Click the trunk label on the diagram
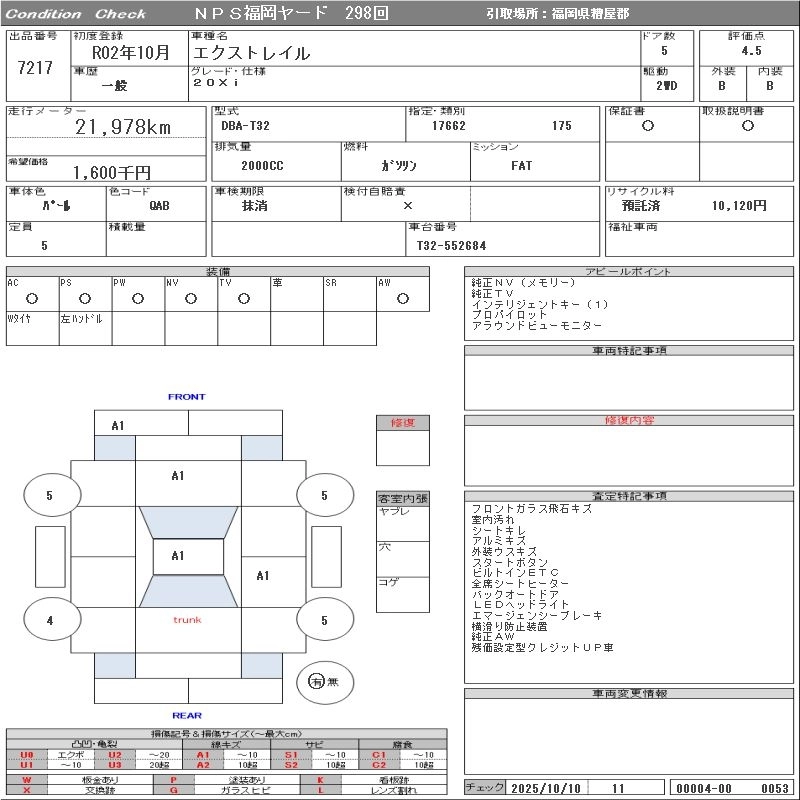 click(x=187, y=619)
